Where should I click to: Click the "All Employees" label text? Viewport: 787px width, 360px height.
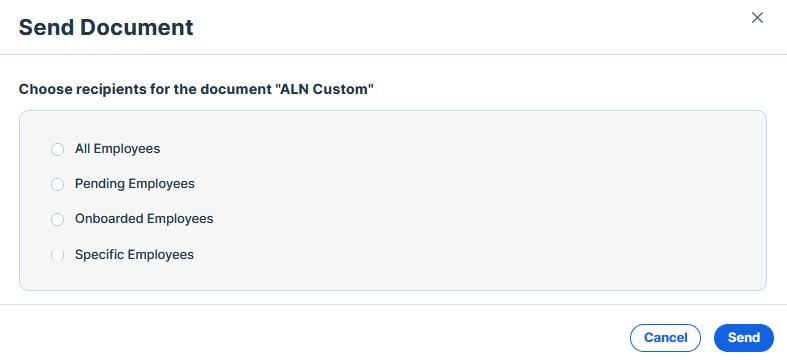point(117,149)
